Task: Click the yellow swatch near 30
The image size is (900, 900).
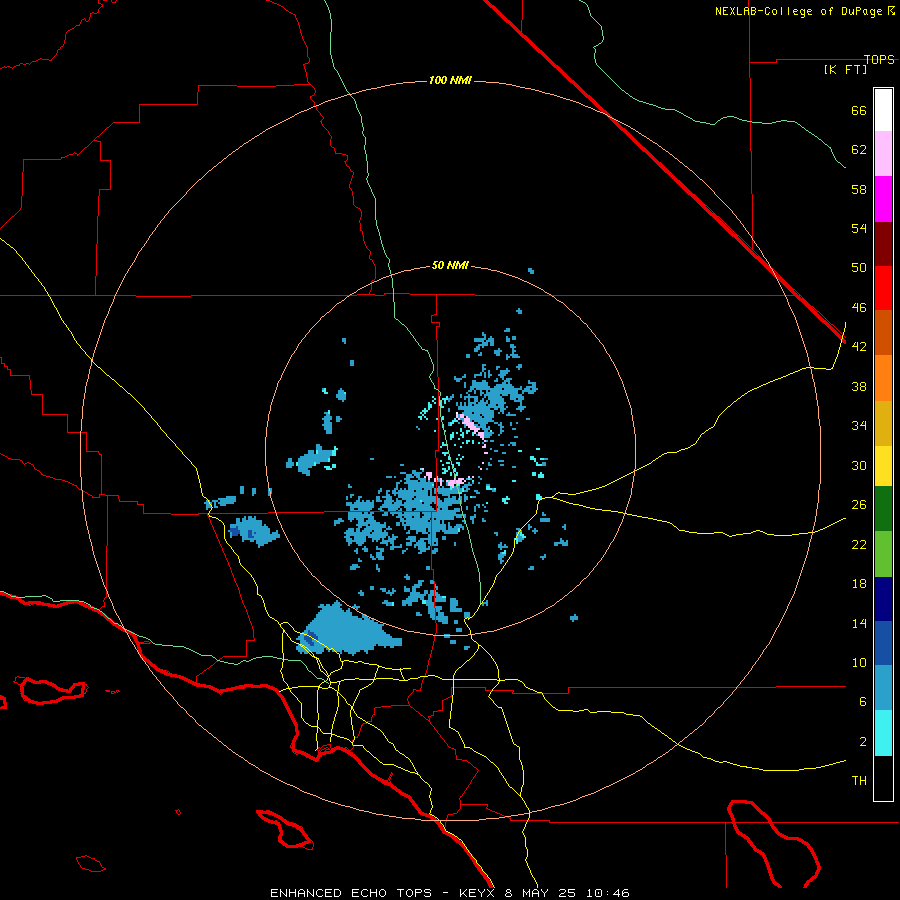Action: click(x=883, y=466)
